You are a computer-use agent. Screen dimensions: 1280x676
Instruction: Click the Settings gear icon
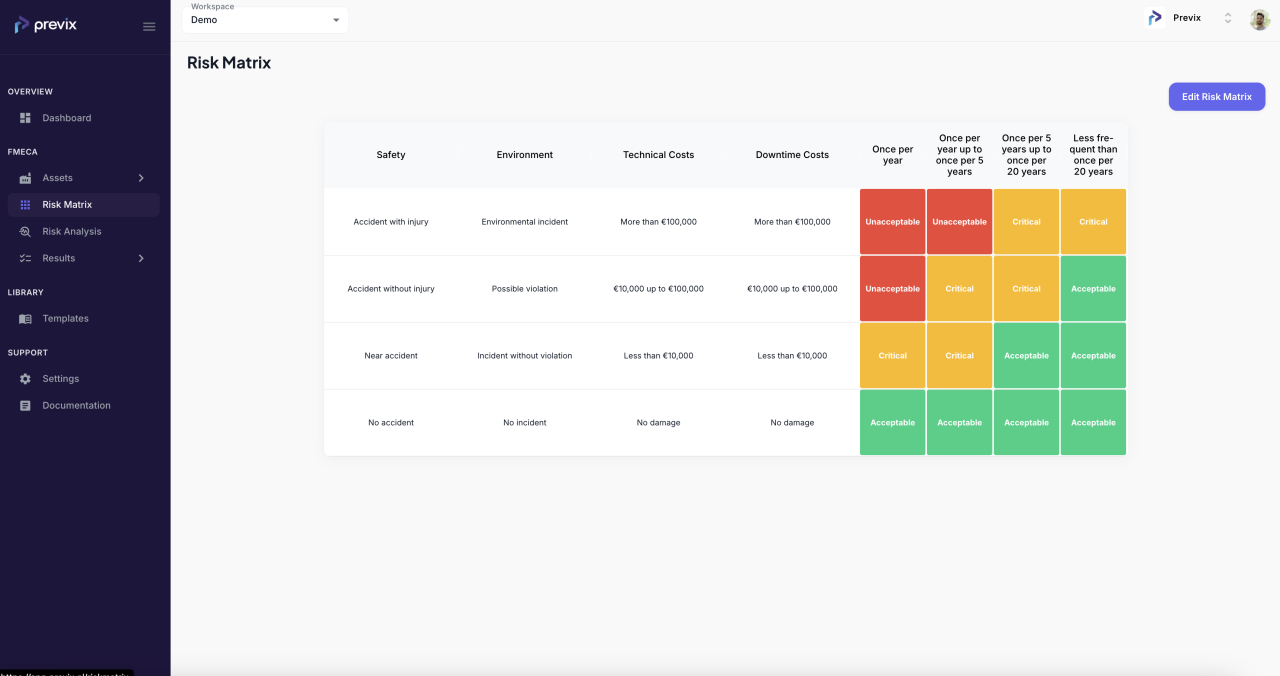25,379
